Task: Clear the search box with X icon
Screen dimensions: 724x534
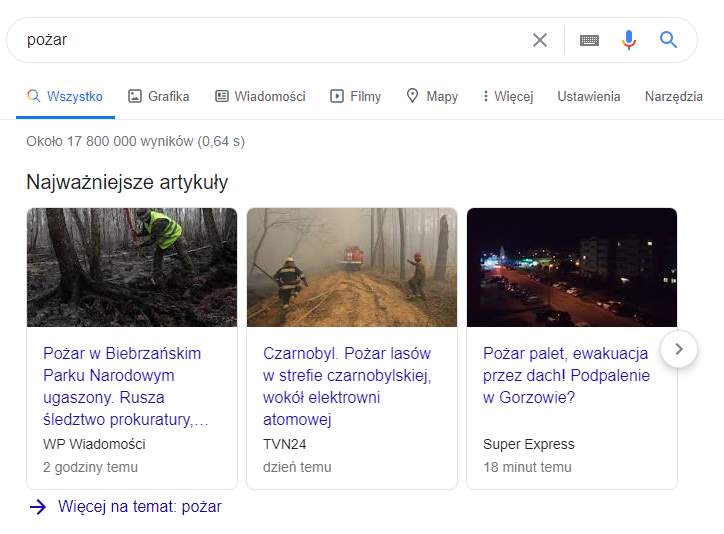Action: [x=540, y=40]
